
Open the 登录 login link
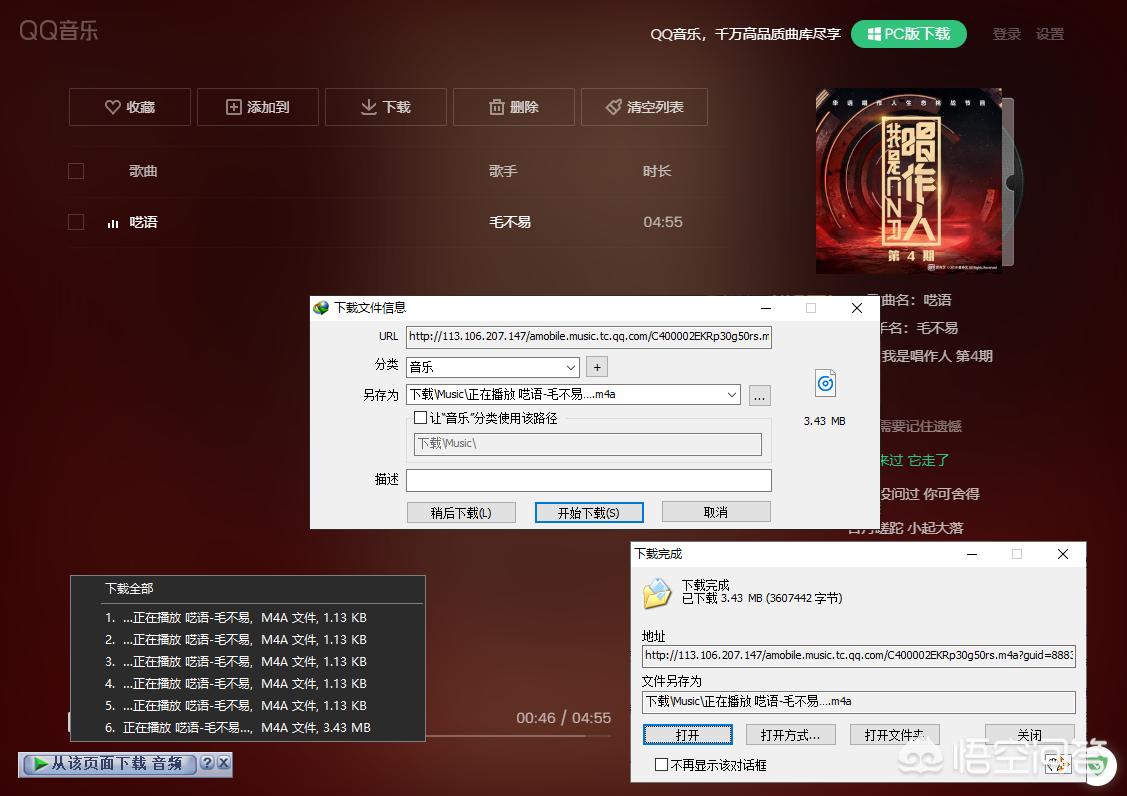point(1006,34)
